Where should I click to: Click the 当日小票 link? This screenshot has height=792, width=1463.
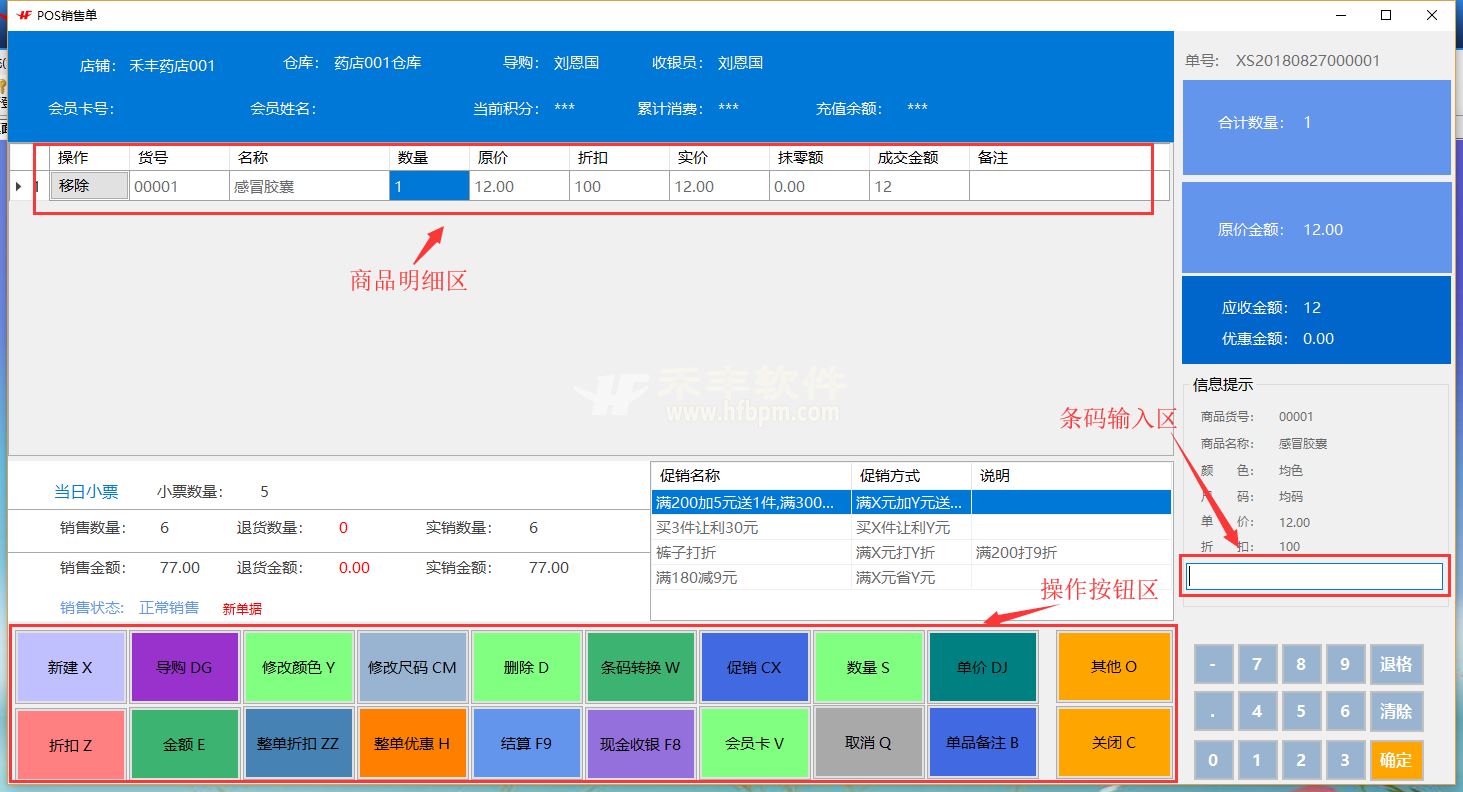point(86,492)
